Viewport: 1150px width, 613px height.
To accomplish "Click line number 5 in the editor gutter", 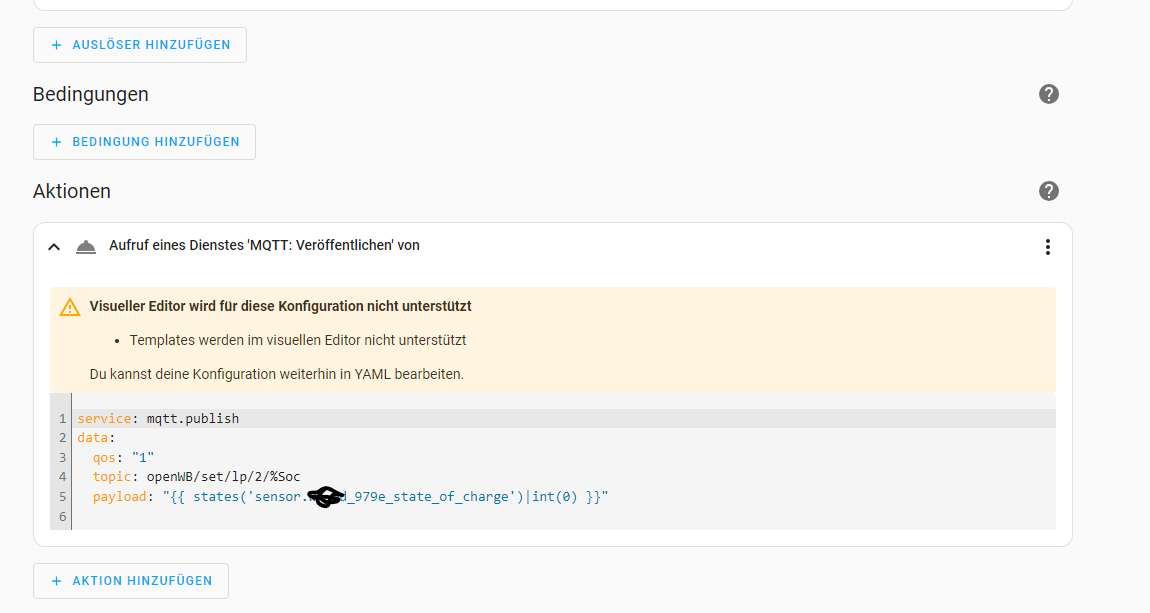I will pyautogui.click(x=62, y=496).
